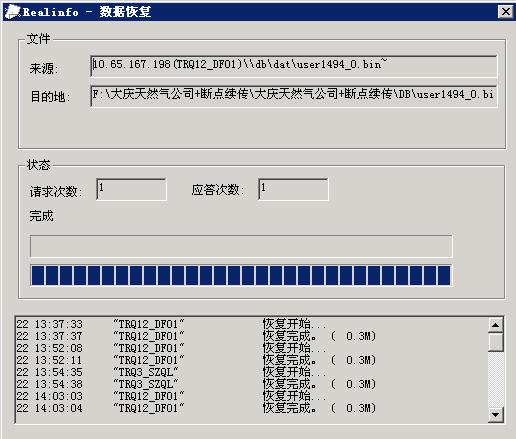
Task: Close the 数据恢复 dialog window
Action: (x=506, y=12)
